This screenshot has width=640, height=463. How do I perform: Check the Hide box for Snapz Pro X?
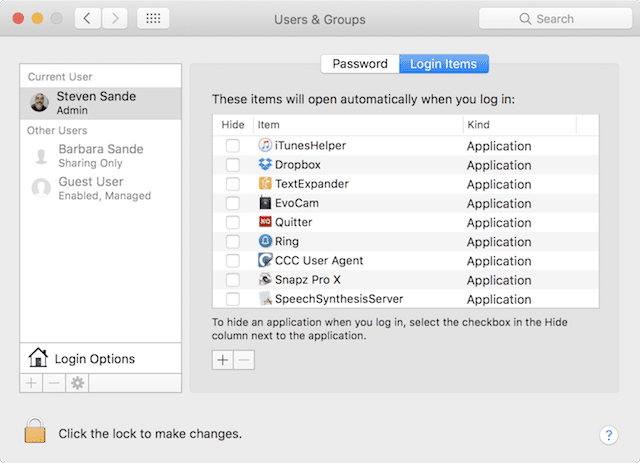[x=232, y=280]
